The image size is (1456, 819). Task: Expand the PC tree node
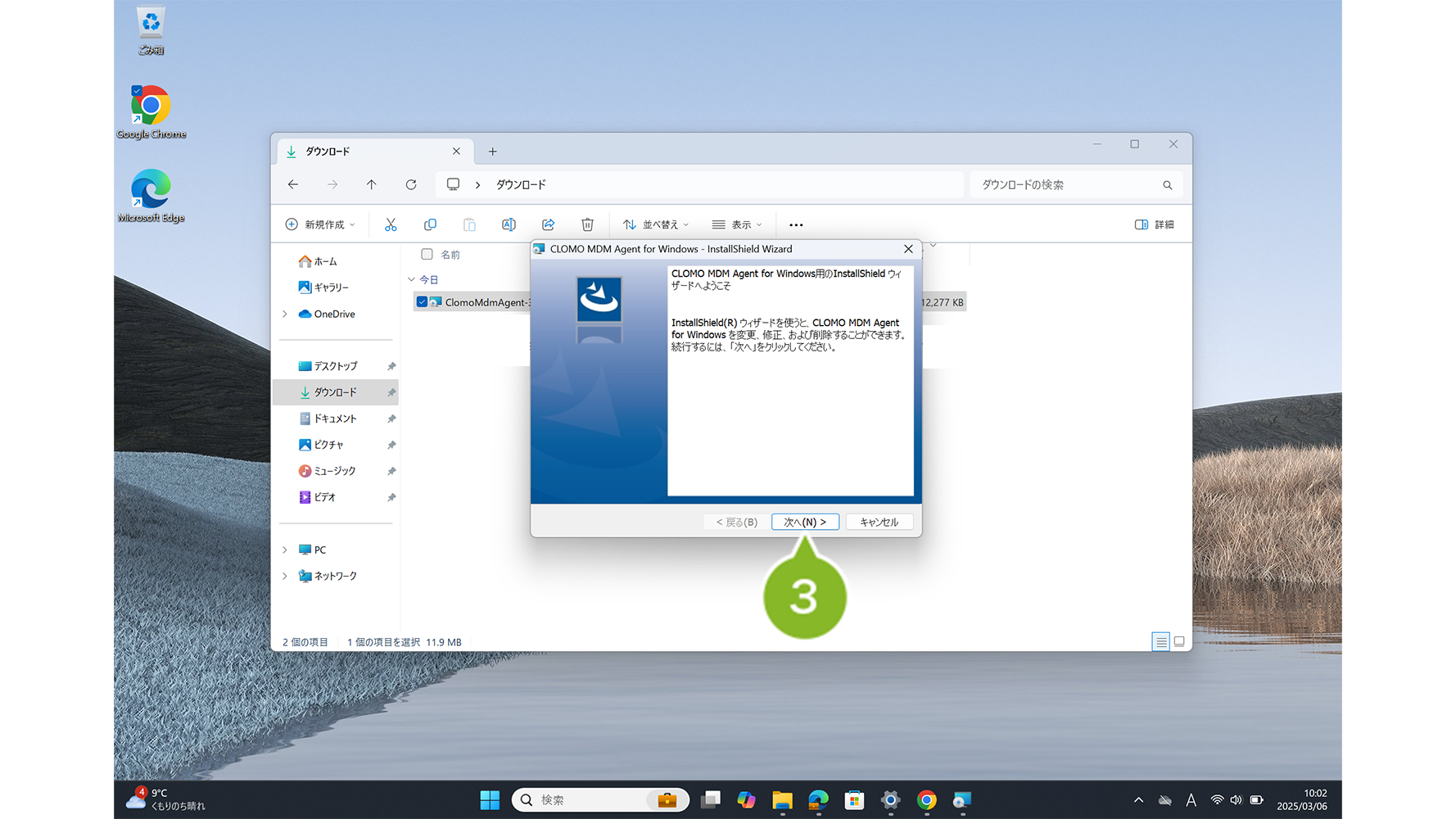click(284, 550)
